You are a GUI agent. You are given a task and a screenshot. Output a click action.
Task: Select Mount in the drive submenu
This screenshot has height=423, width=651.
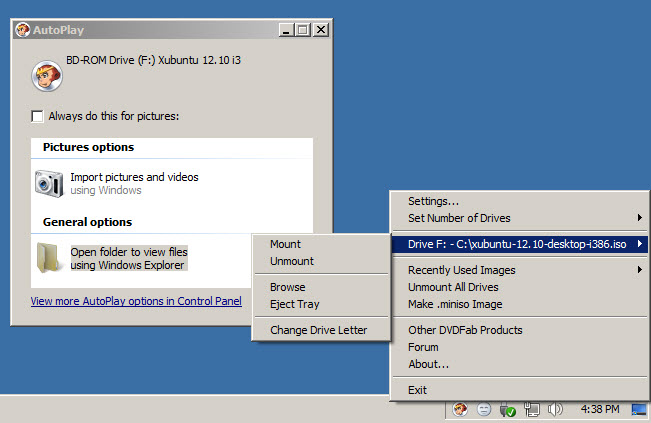click(x=321, y=244)
